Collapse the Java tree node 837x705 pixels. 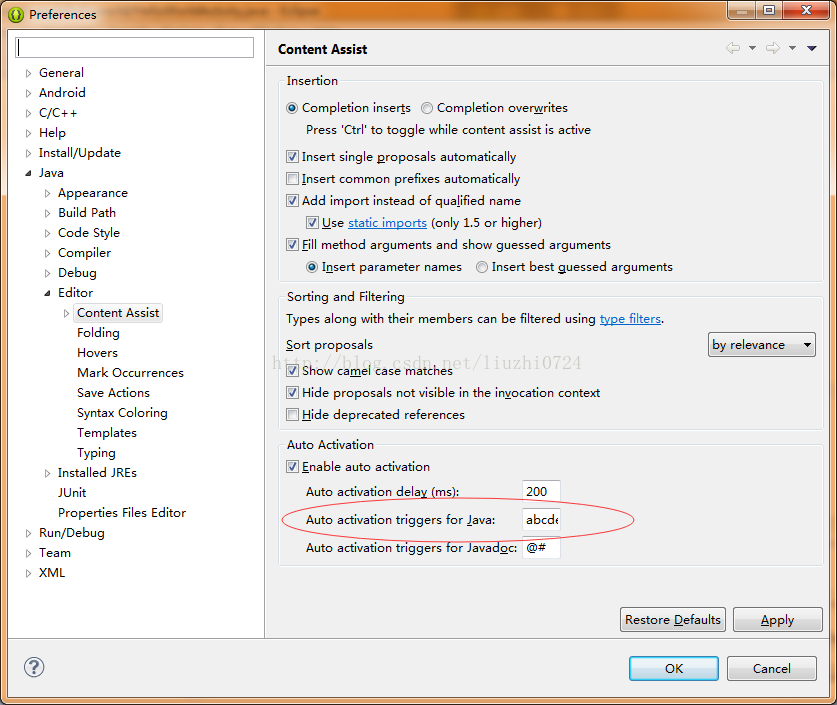pos(28,173)
